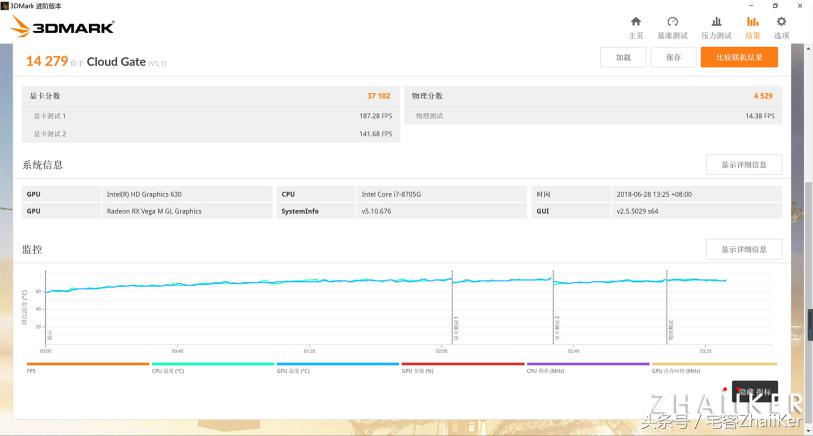Toggle the FPS legend in monitoring chart
Screen dimensions: 813x436
tap(87, 367)
